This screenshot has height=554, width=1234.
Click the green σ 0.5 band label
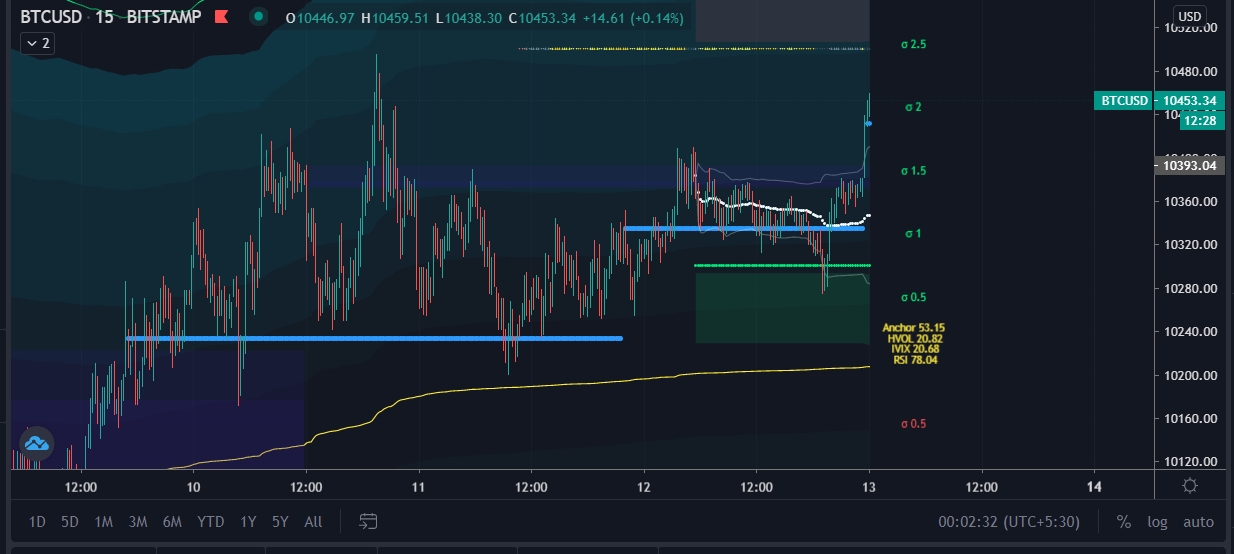[x=915, y=297]
